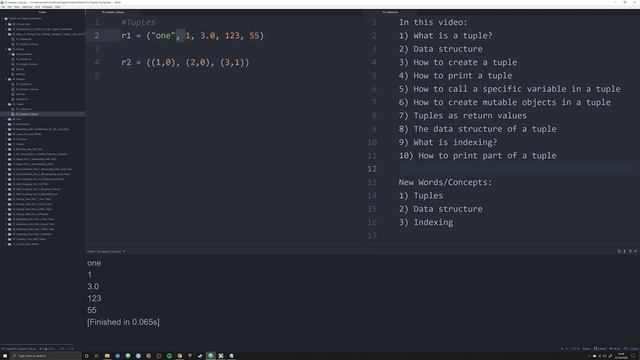Click '8) The data structure of a tuple'
Screen dimensions: 640x360
point(478,129)
